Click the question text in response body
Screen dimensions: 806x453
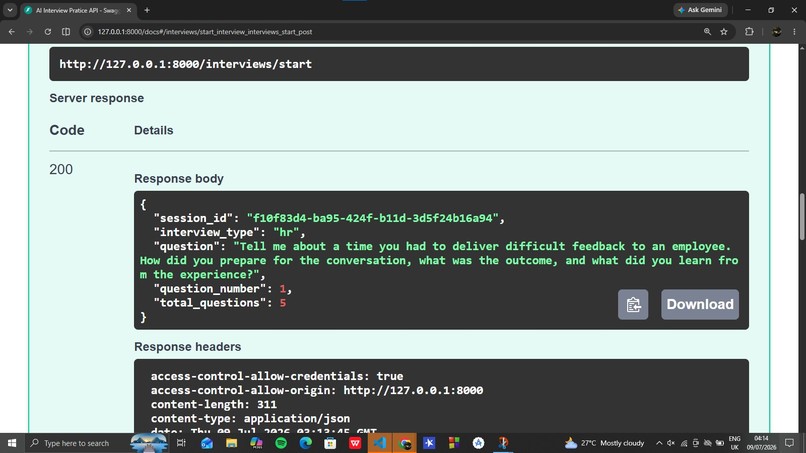(439, 261)
